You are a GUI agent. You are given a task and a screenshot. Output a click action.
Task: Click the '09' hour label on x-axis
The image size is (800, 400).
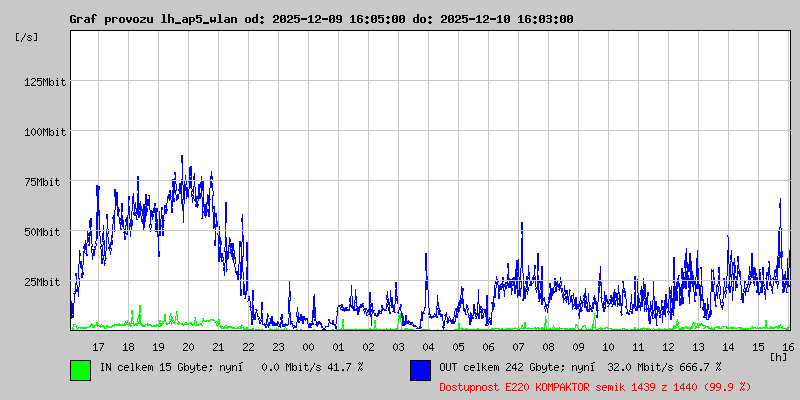[578, 347]
